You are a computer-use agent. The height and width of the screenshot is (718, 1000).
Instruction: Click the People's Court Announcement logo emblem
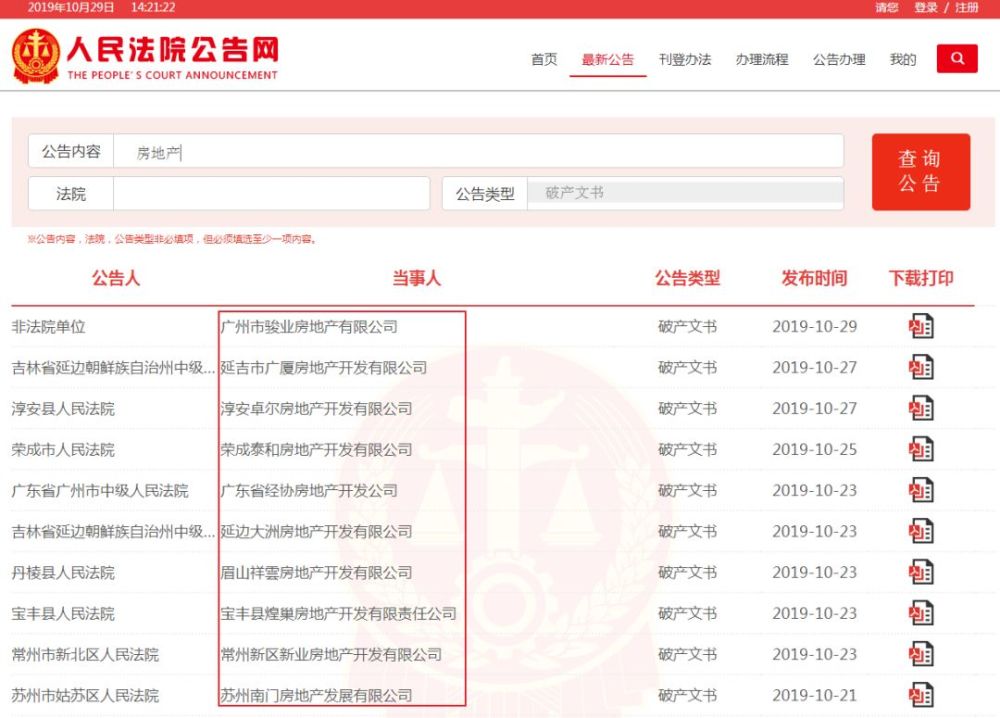click(x=36, y=56)
